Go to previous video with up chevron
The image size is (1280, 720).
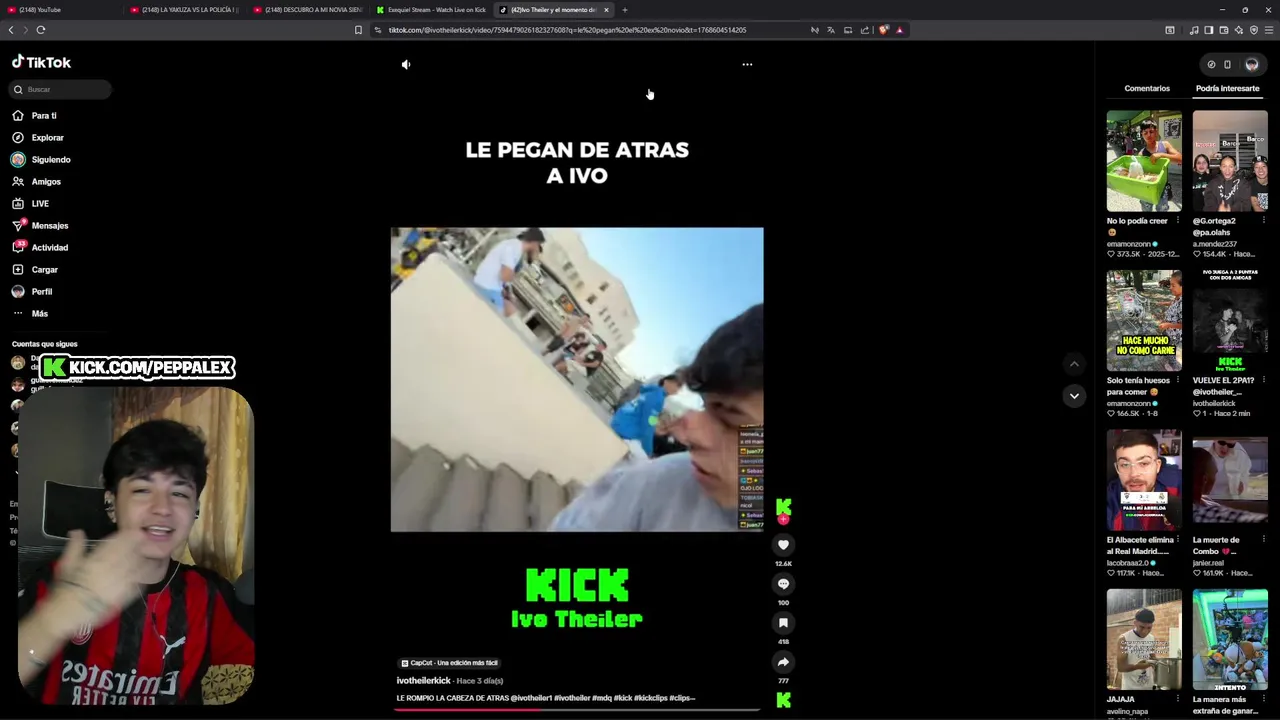[1074, 364]
